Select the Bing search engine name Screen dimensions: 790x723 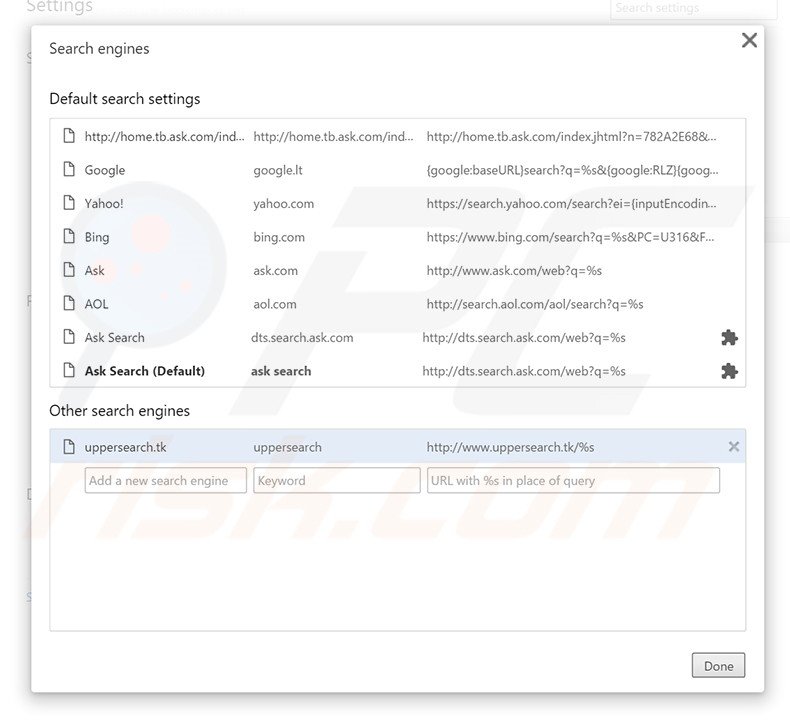[97, 237]
